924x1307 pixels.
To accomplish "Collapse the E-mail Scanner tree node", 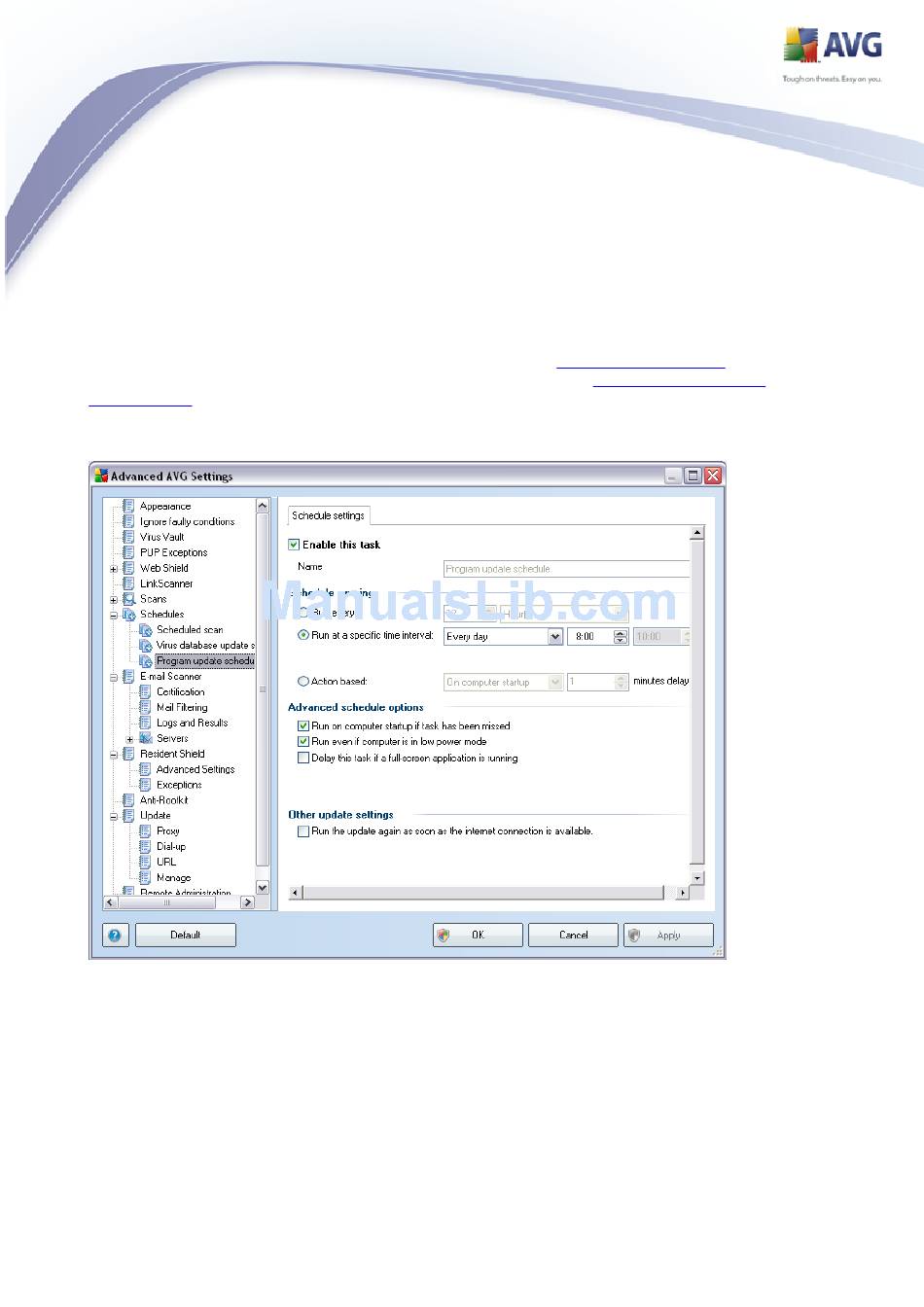I will coord(114,677).
